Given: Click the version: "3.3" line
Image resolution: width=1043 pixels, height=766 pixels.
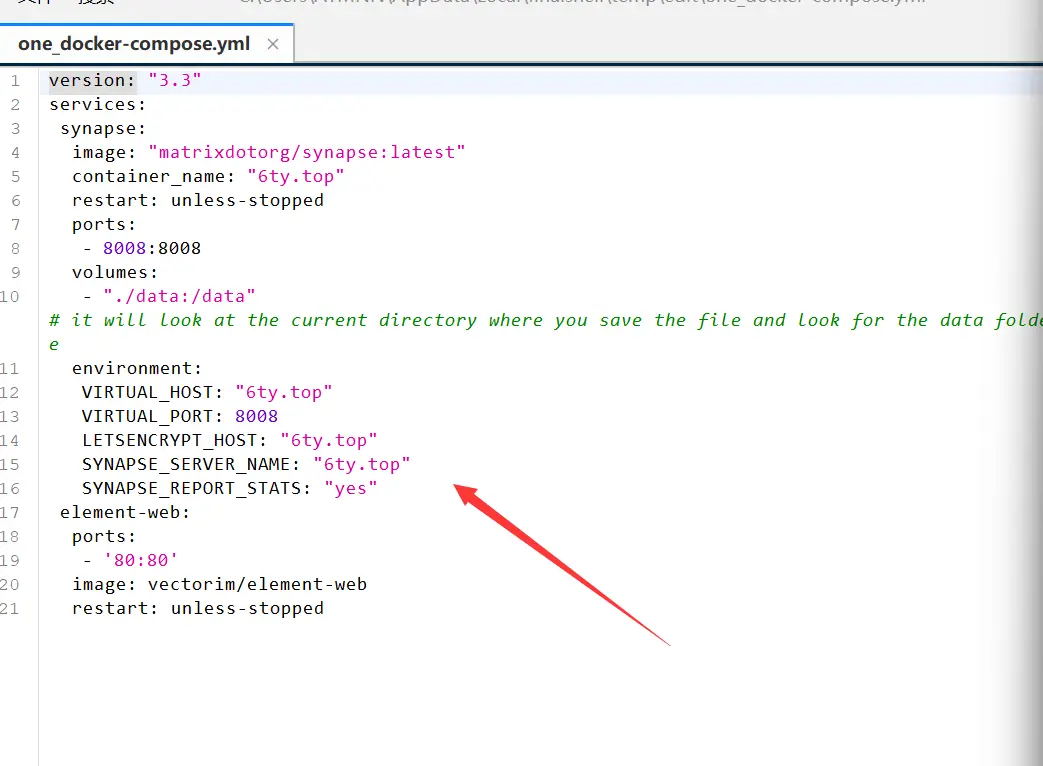Looking at the screenshot, I should (x=125, y=80).
